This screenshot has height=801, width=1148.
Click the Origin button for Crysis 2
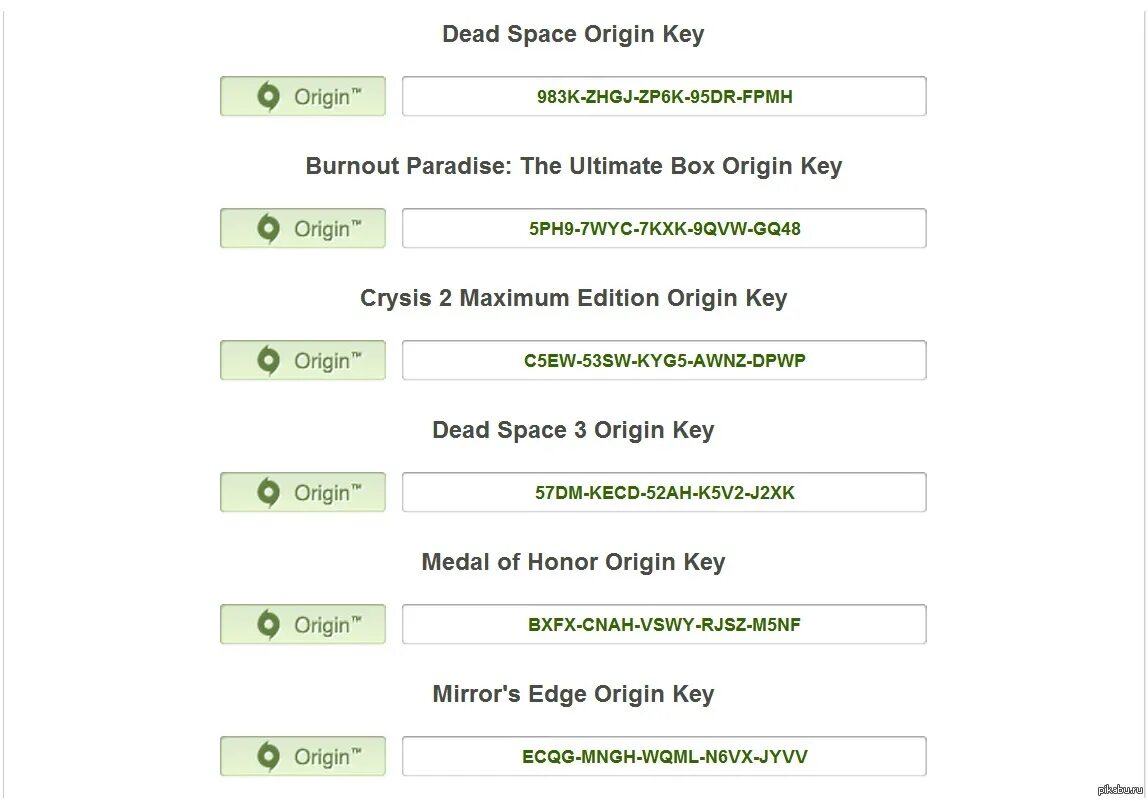[x=302, y=360]
